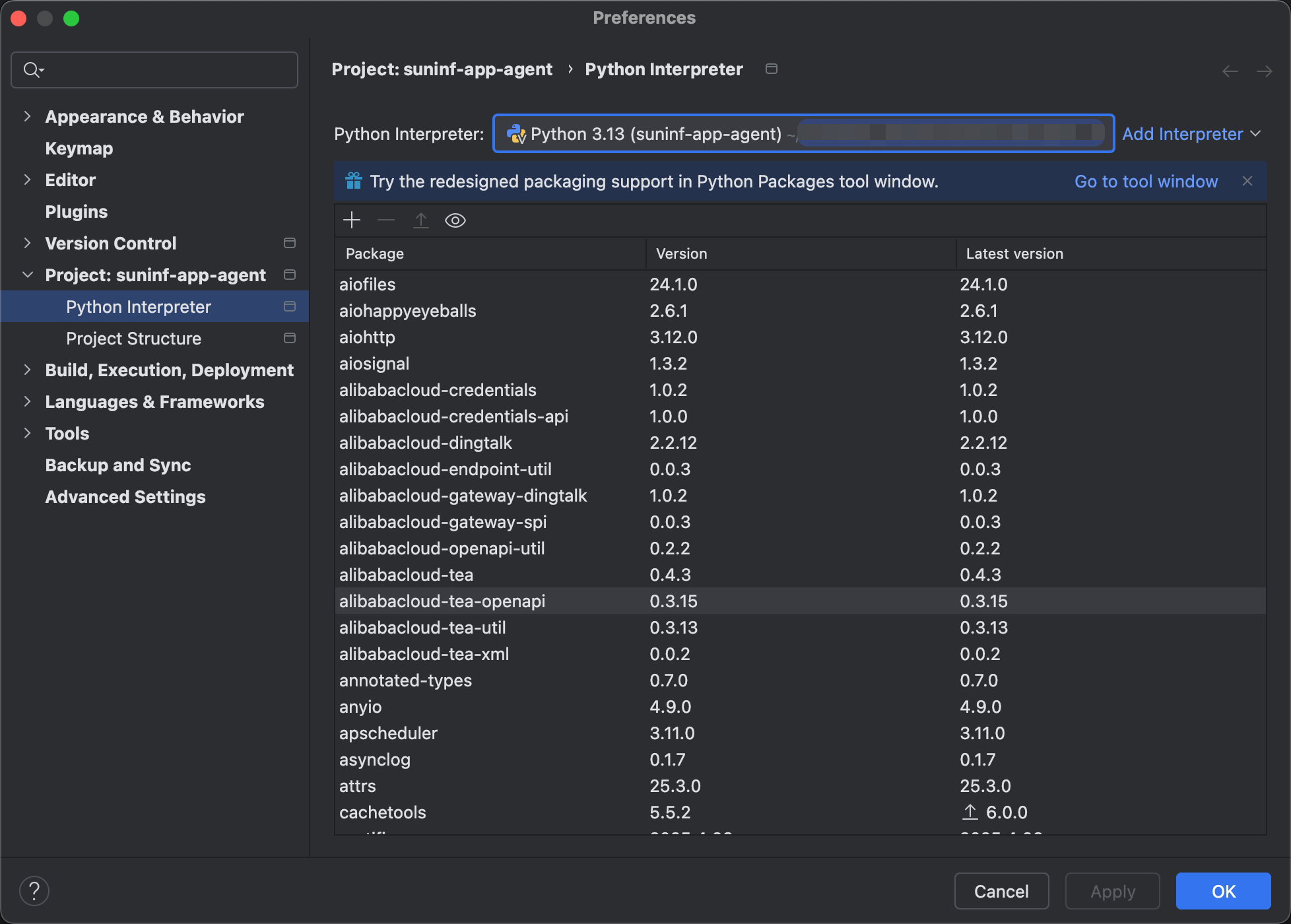Image resolution: width=1291 pixels, height=924 pixels.
Task: Click the minus uninstall package icon
Action: (386, 220)
